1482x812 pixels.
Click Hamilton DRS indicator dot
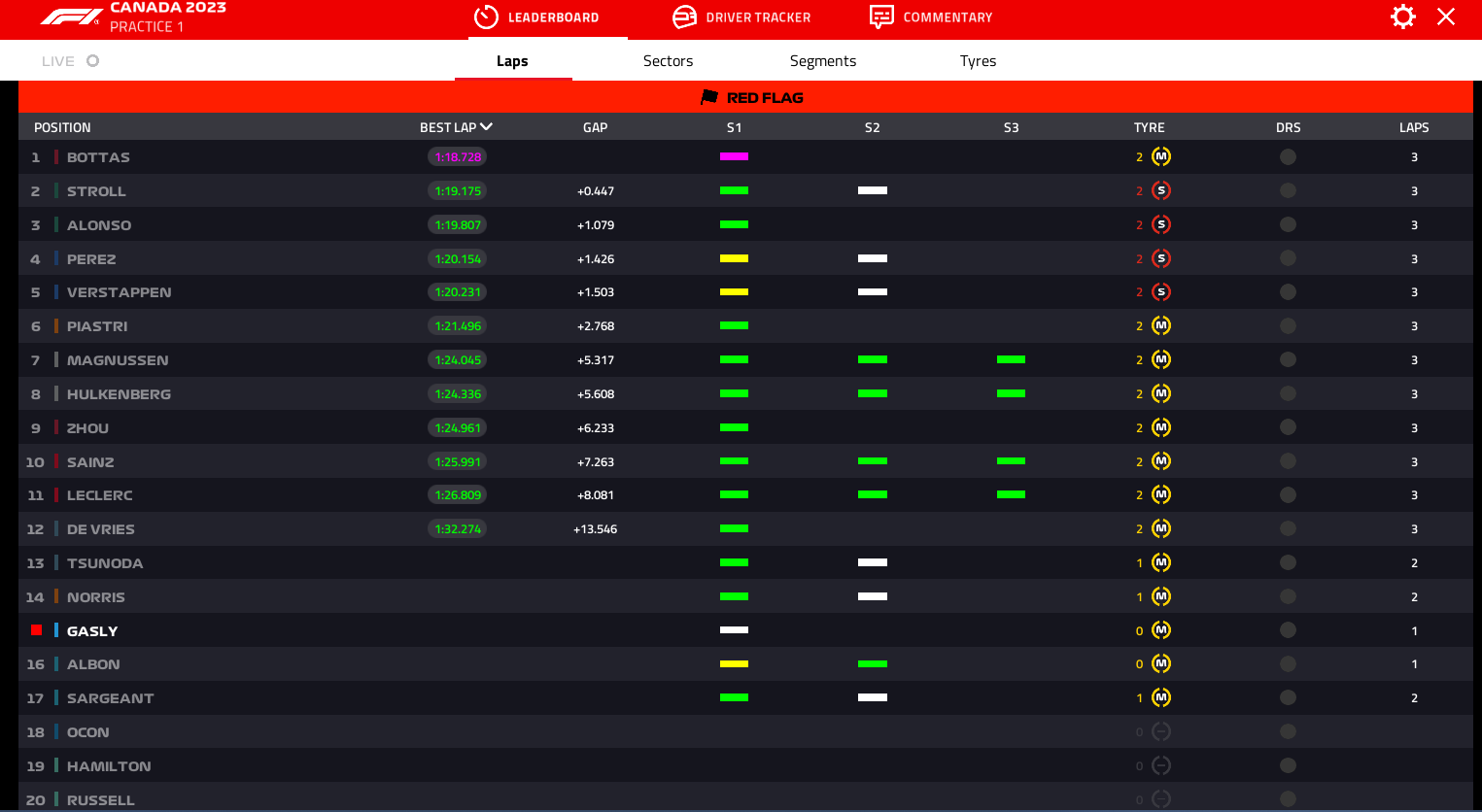tap(1288, 765)
